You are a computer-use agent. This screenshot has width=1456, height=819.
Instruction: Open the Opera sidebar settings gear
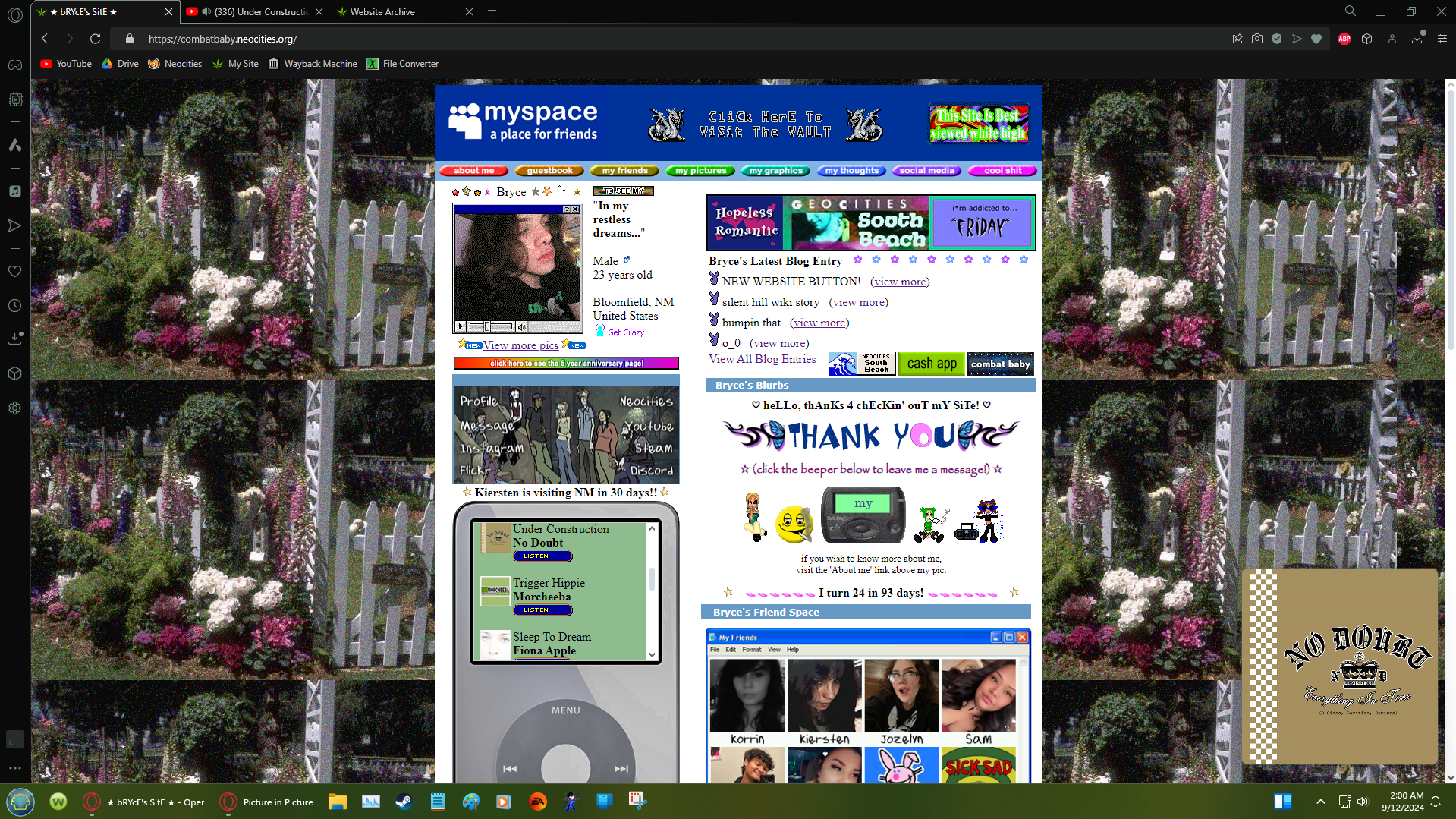pyautogui.click(x=14, y=408)
